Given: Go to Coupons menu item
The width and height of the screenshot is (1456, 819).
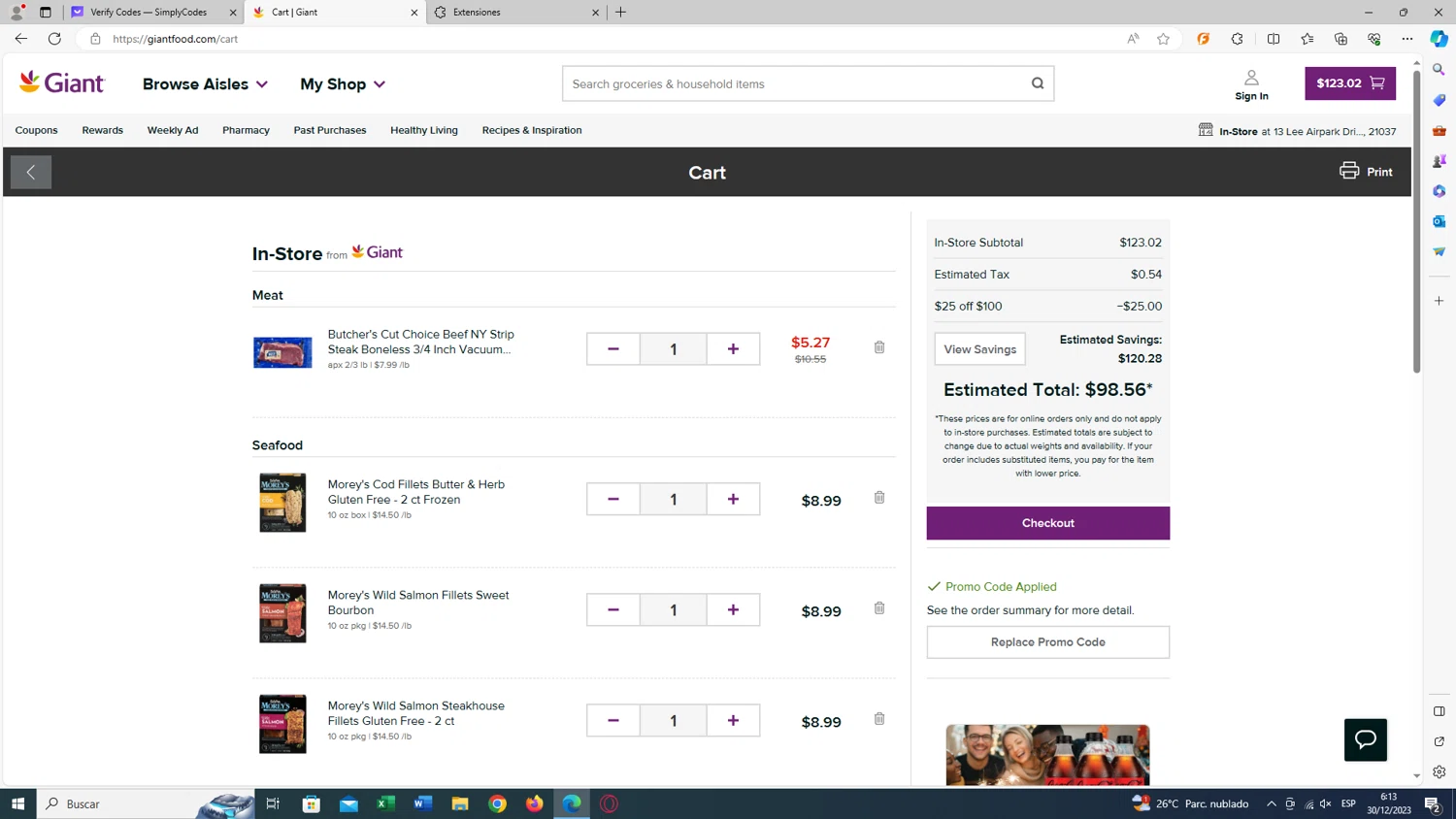Looking at the screenshot, I should (37, 130).
